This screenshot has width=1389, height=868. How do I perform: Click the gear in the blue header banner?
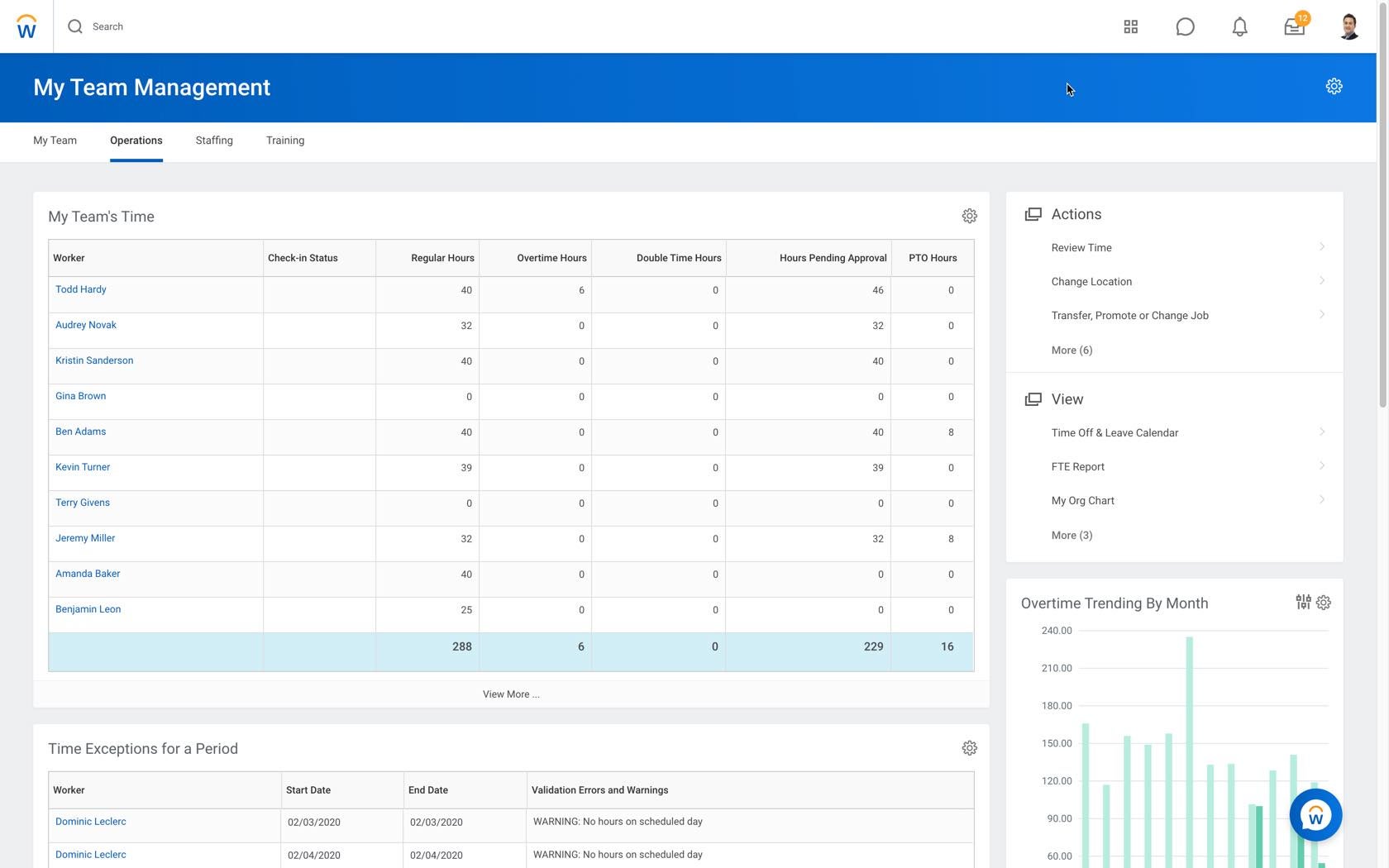[1334, 87]
